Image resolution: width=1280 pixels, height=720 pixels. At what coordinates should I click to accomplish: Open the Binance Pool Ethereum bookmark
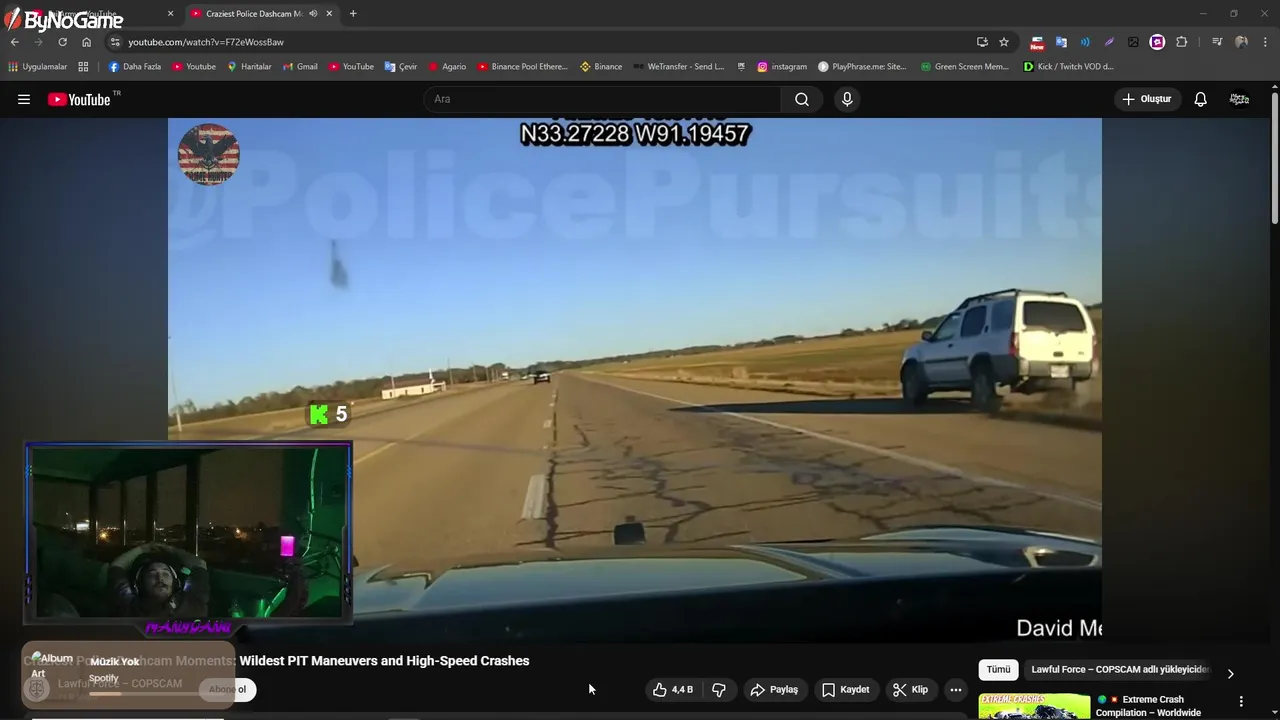pyautogui.click(x=522, y=67)
